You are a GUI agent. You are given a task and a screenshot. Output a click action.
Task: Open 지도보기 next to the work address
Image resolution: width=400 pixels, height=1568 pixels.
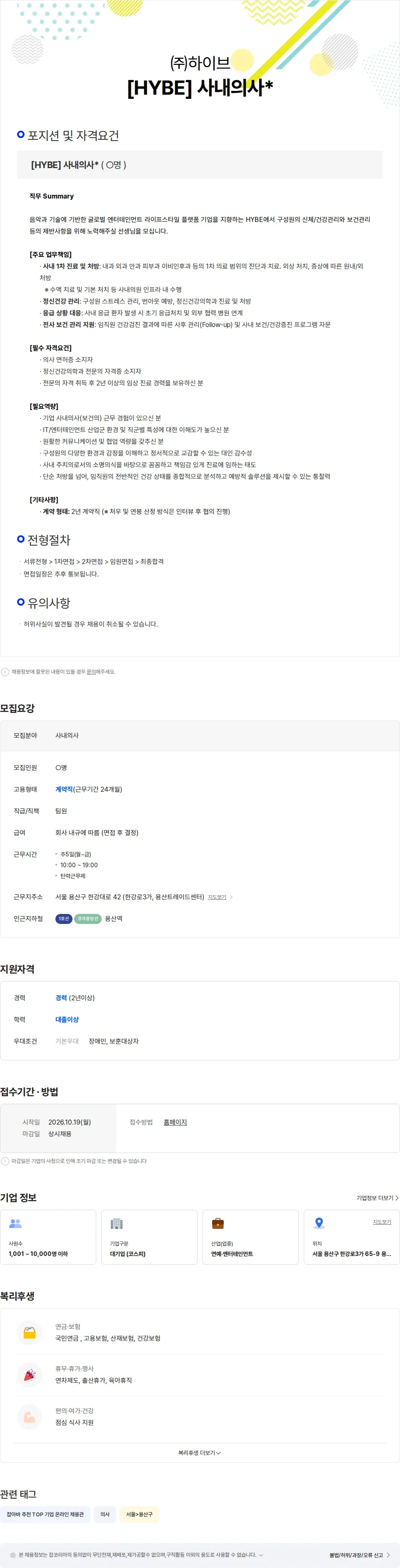click(x=217, y=897)
